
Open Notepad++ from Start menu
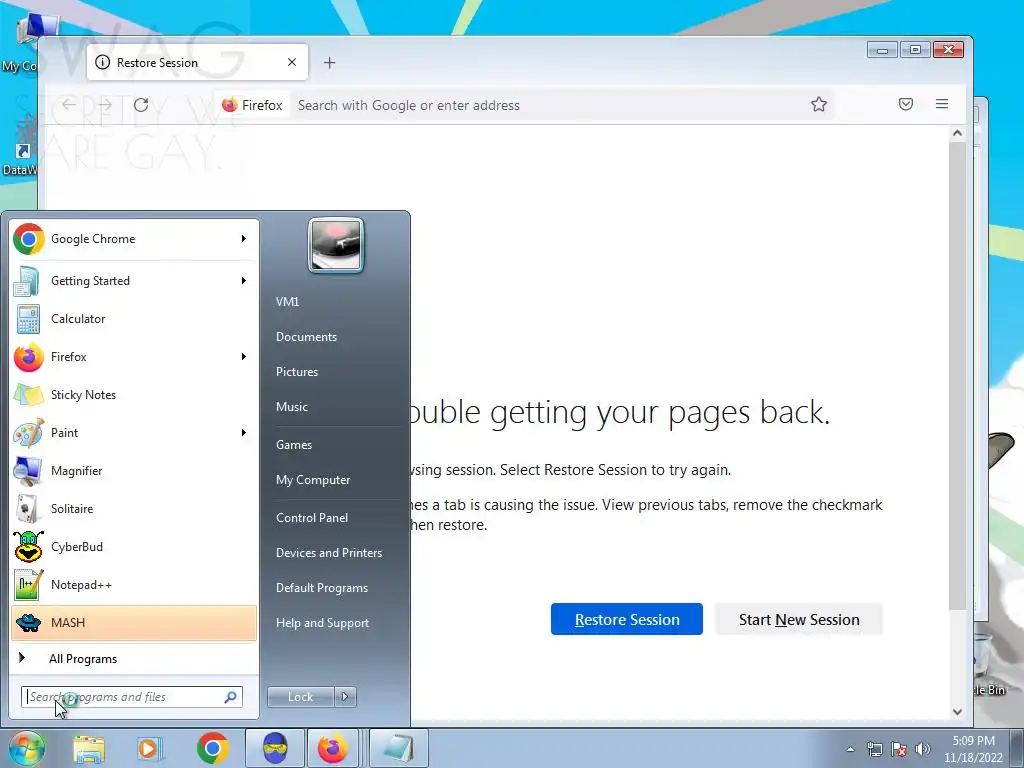[x=134, y=584]
